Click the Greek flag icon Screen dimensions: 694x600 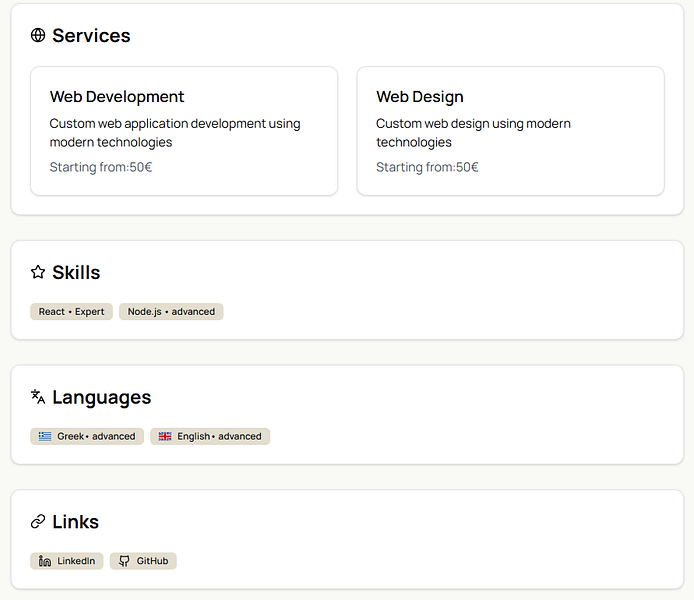[45, 436]
